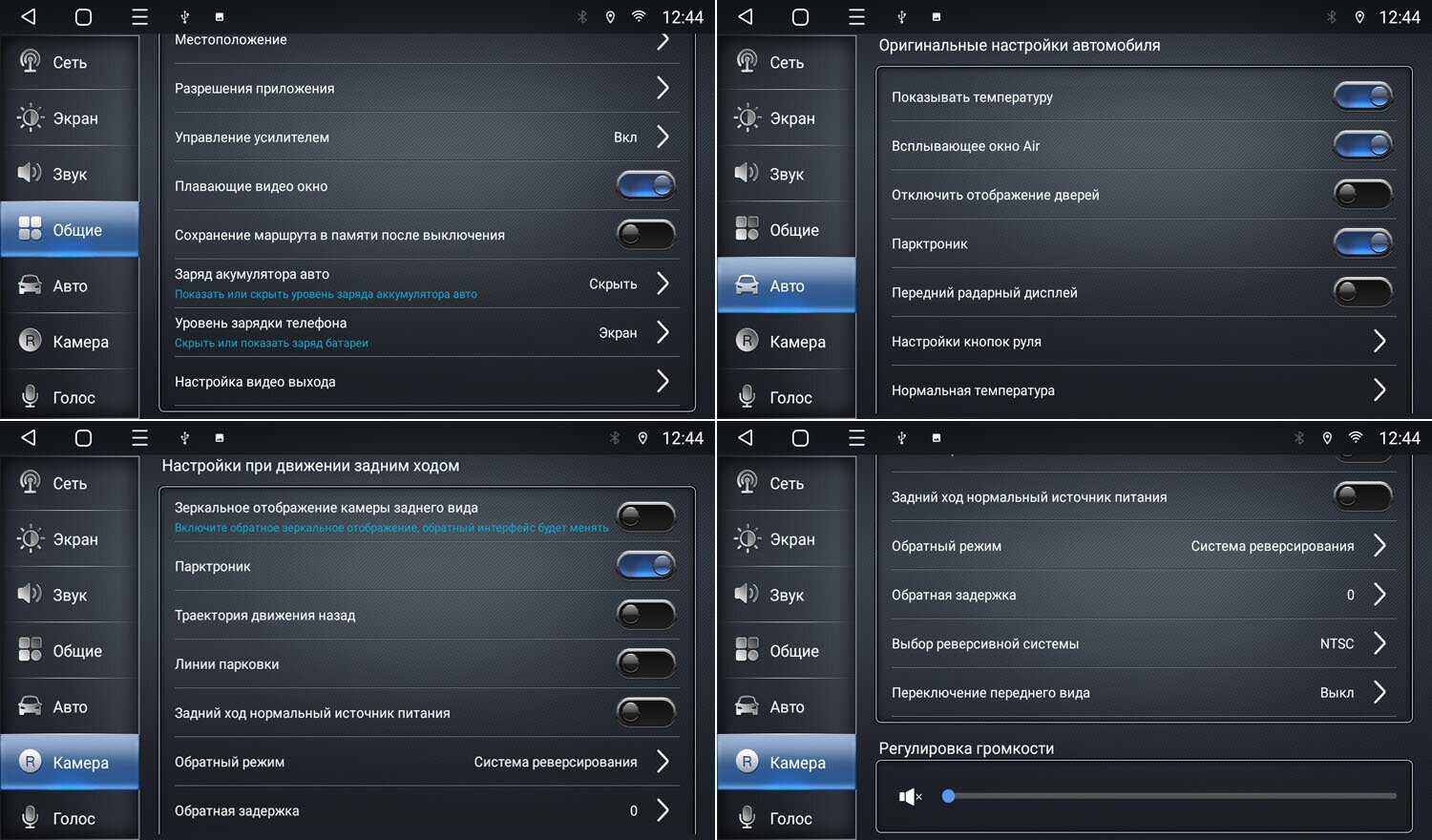Expand Уровень зарядки телефона arrow
This screenshot has height=840, width=1432.
click(x=663, y=332)
